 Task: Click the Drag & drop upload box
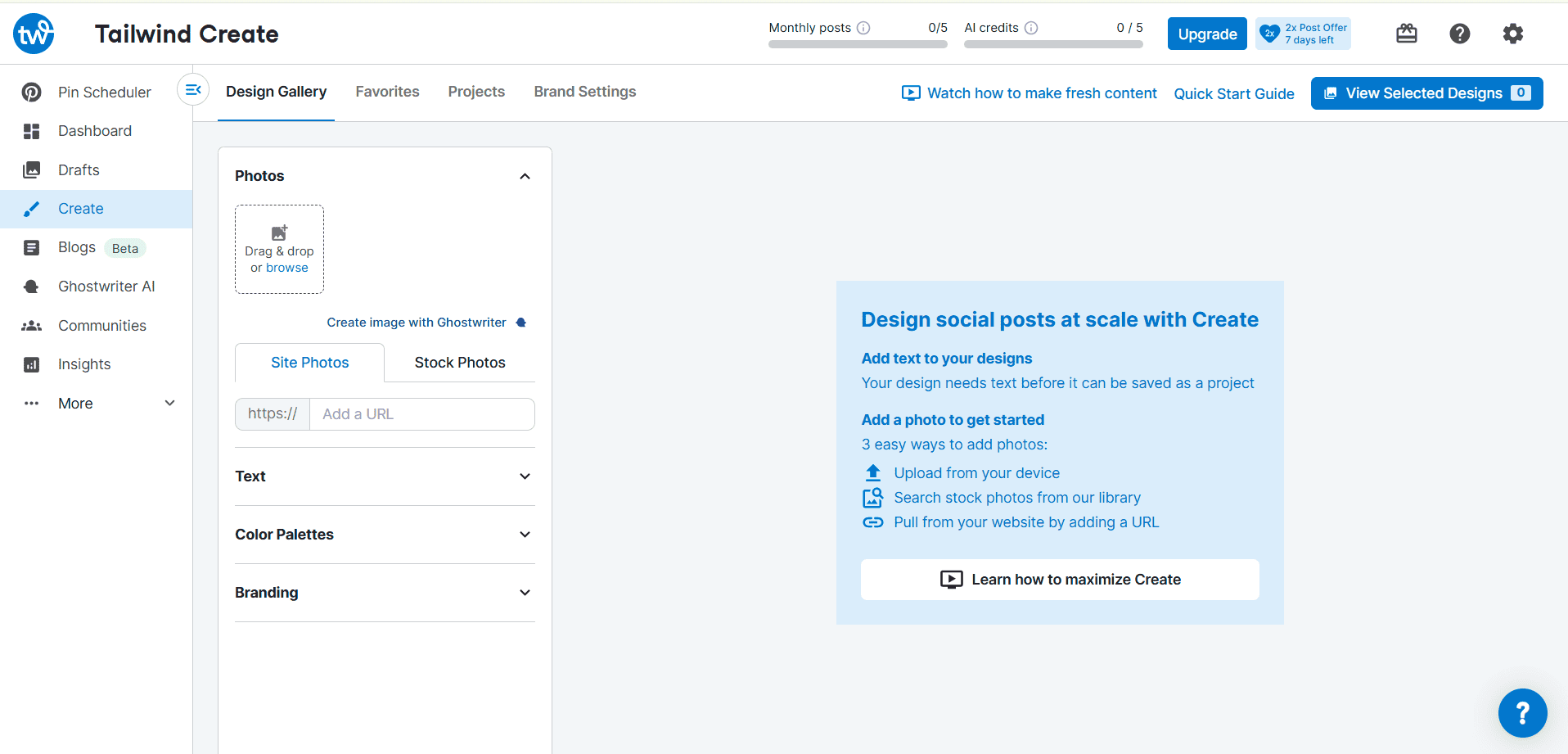pyautogui.click(x=279, y=249)
